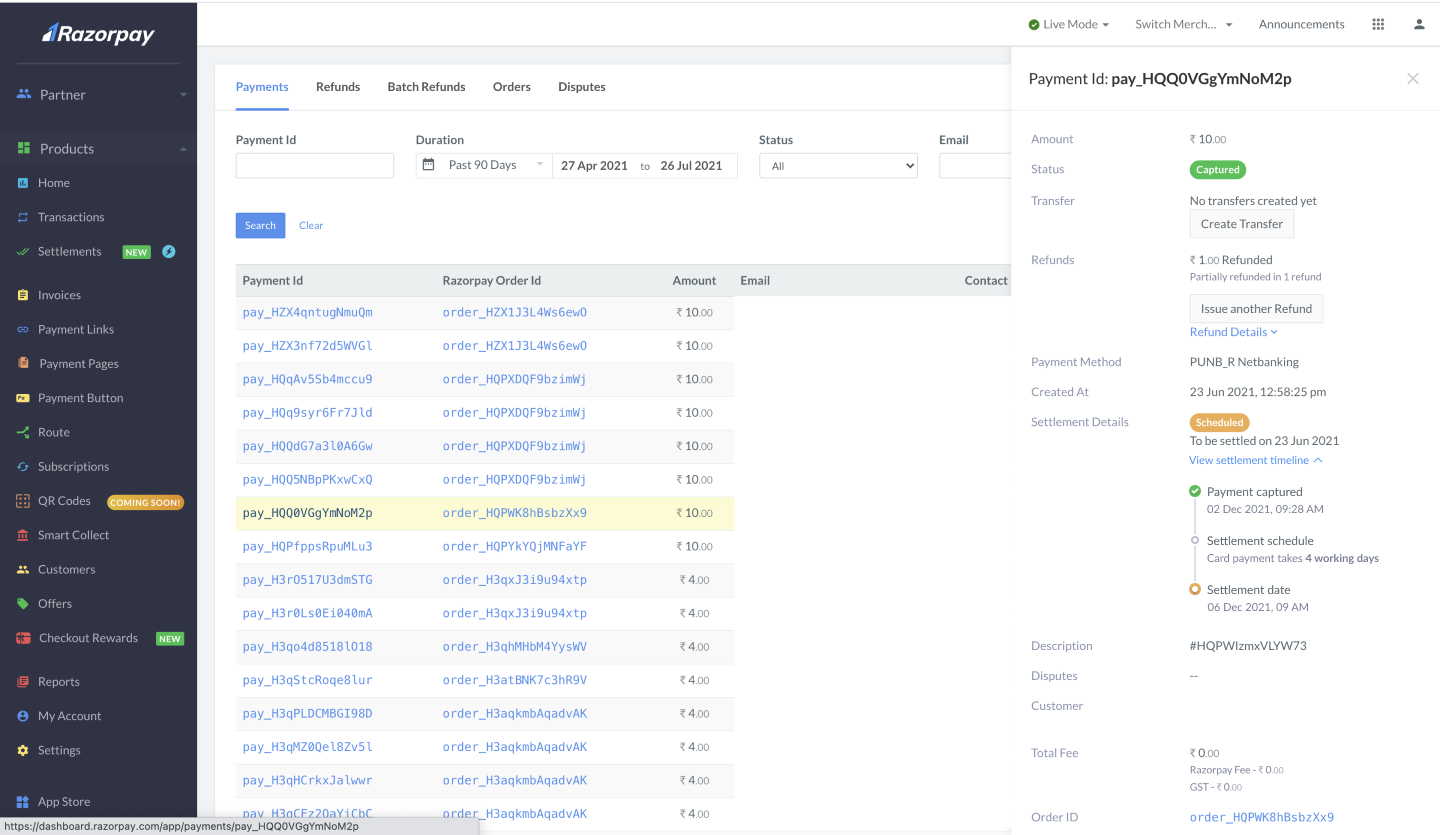Open order_H3atBNK7c3hR9V link

pos(515,680)
